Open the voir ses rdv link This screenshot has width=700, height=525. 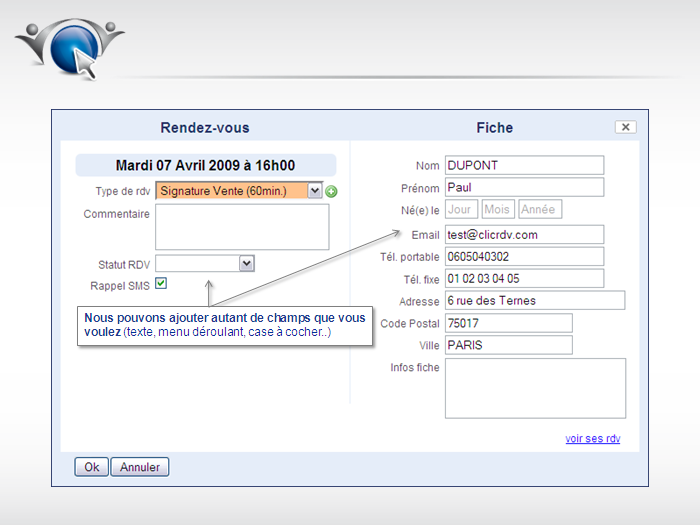coord(593,438)
